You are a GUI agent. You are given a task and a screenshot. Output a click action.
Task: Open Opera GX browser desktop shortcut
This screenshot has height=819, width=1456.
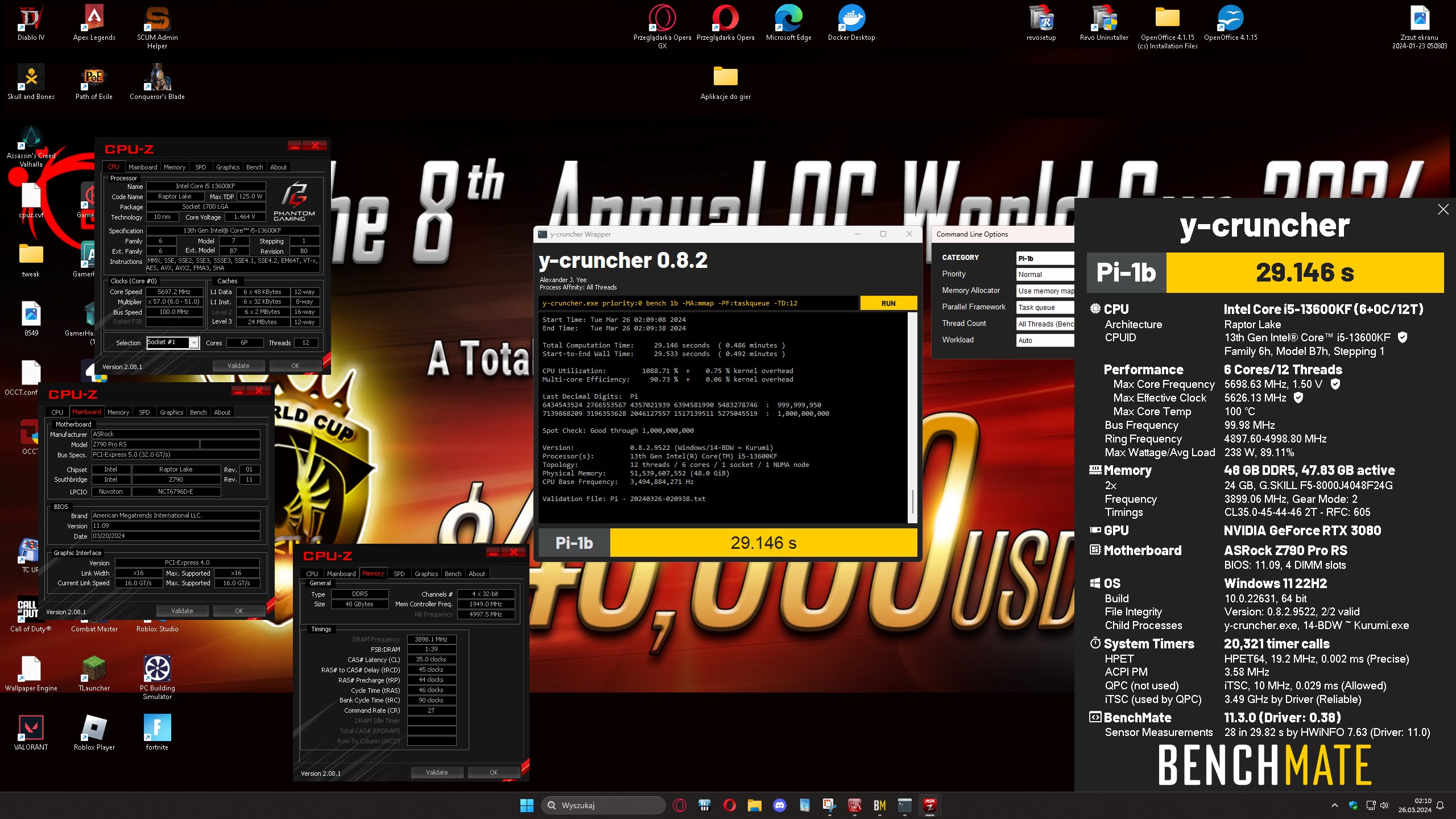click(x=663, y=27)
